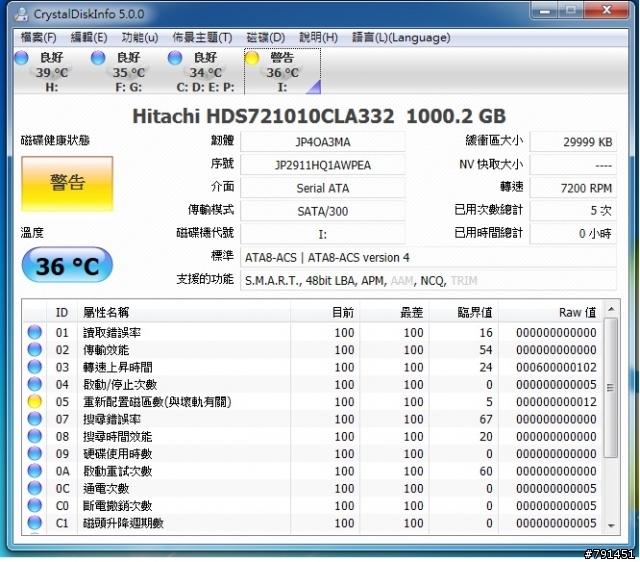Click threshold value 60 of attribute 0A

[x=485, y=471]
